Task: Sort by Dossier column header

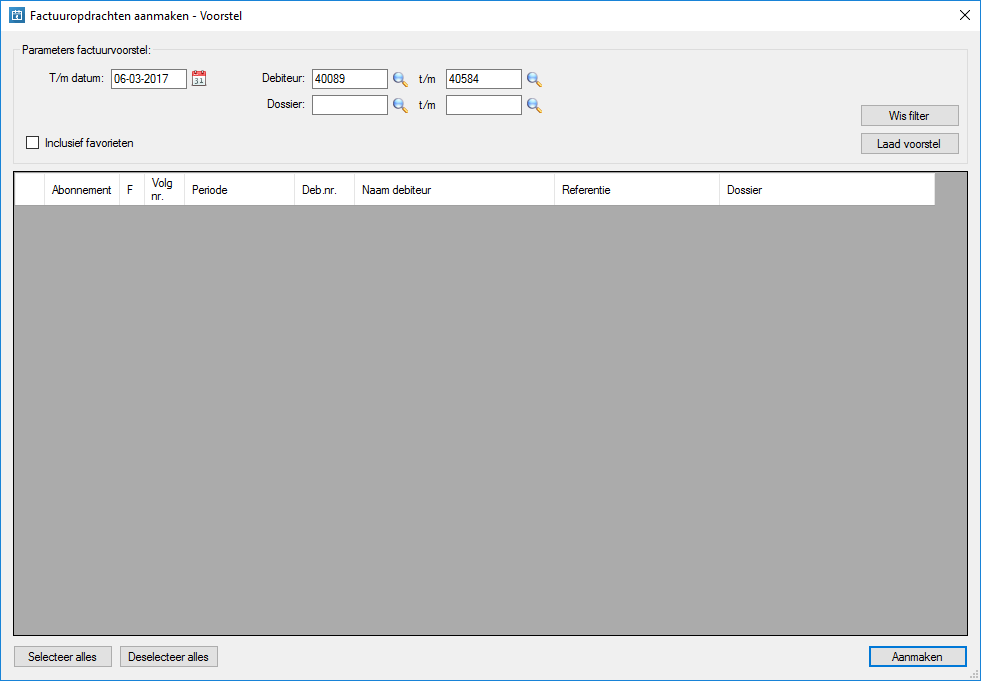Action: [x=828, y=190]
